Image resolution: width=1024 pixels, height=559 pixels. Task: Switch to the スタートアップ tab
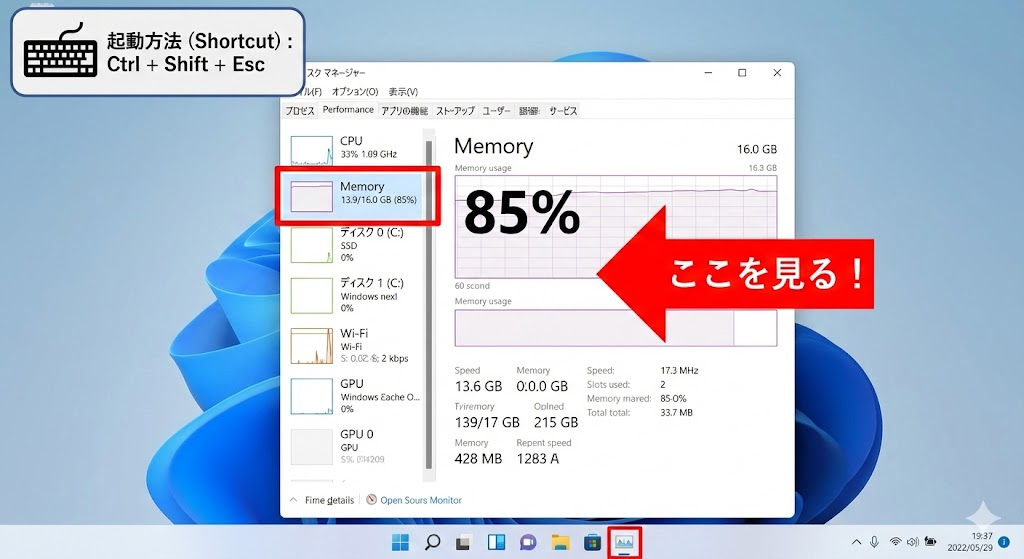tap(455, 111)
